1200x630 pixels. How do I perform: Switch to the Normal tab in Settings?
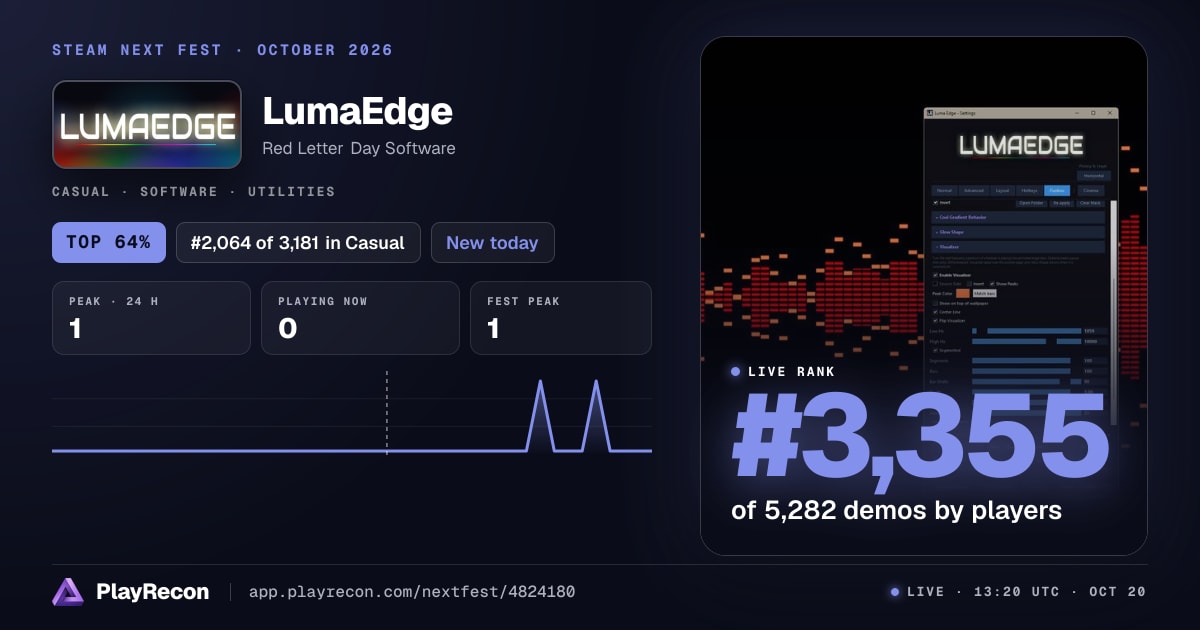(x=944, y=191)
